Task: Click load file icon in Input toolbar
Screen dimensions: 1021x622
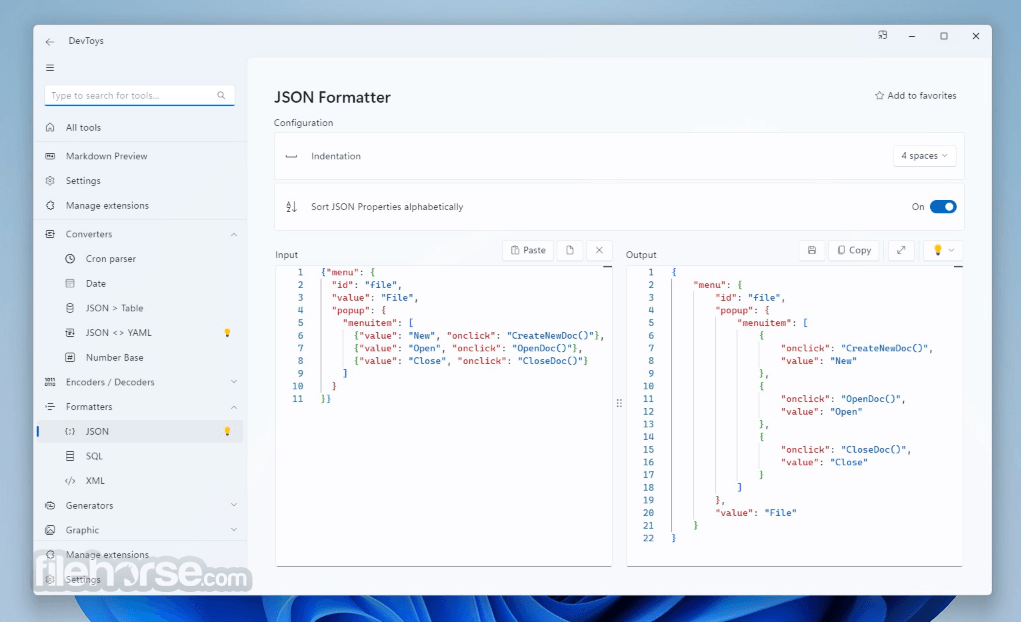Action: point(570,250)
